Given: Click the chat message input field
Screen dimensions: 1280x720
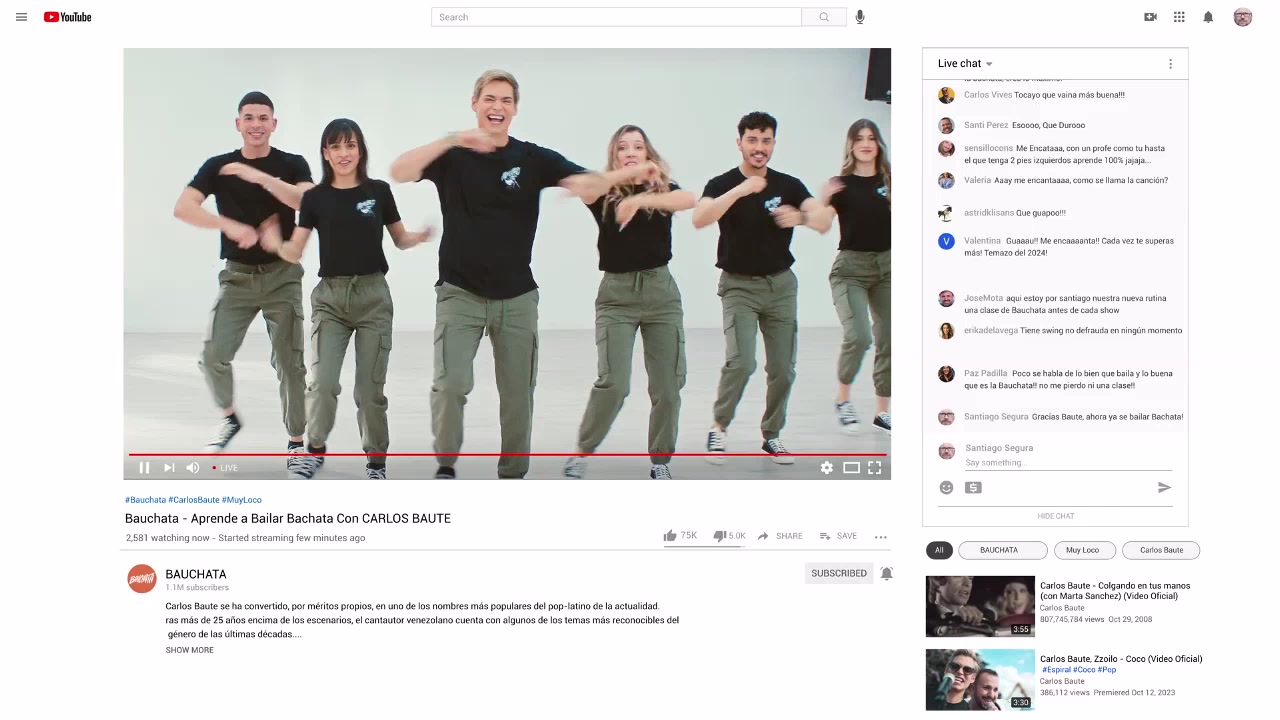Looking at the screenshot, I should [x=1068, y=463].
